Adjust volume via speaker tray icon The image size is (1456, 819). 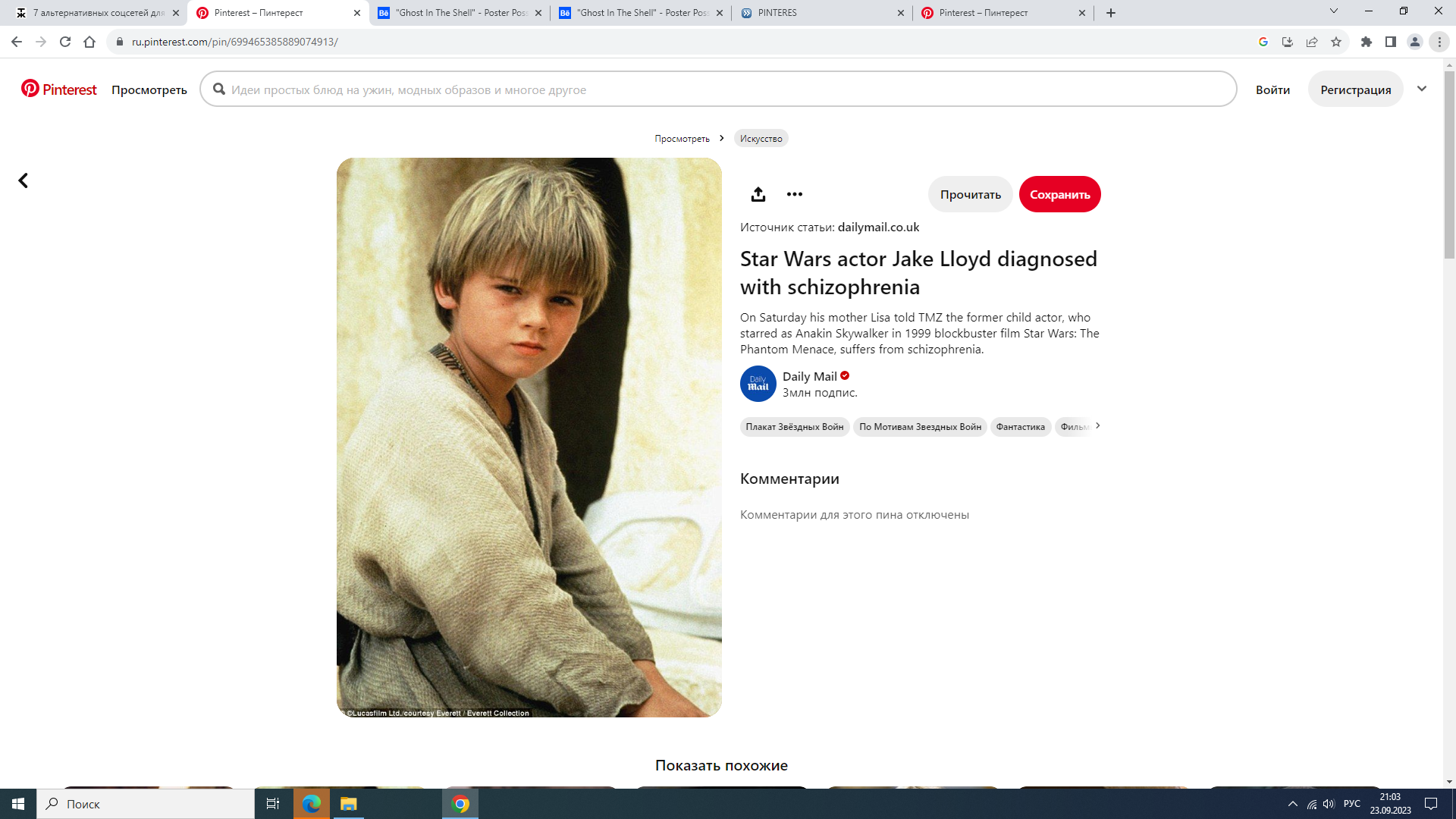pos(1329,804)
